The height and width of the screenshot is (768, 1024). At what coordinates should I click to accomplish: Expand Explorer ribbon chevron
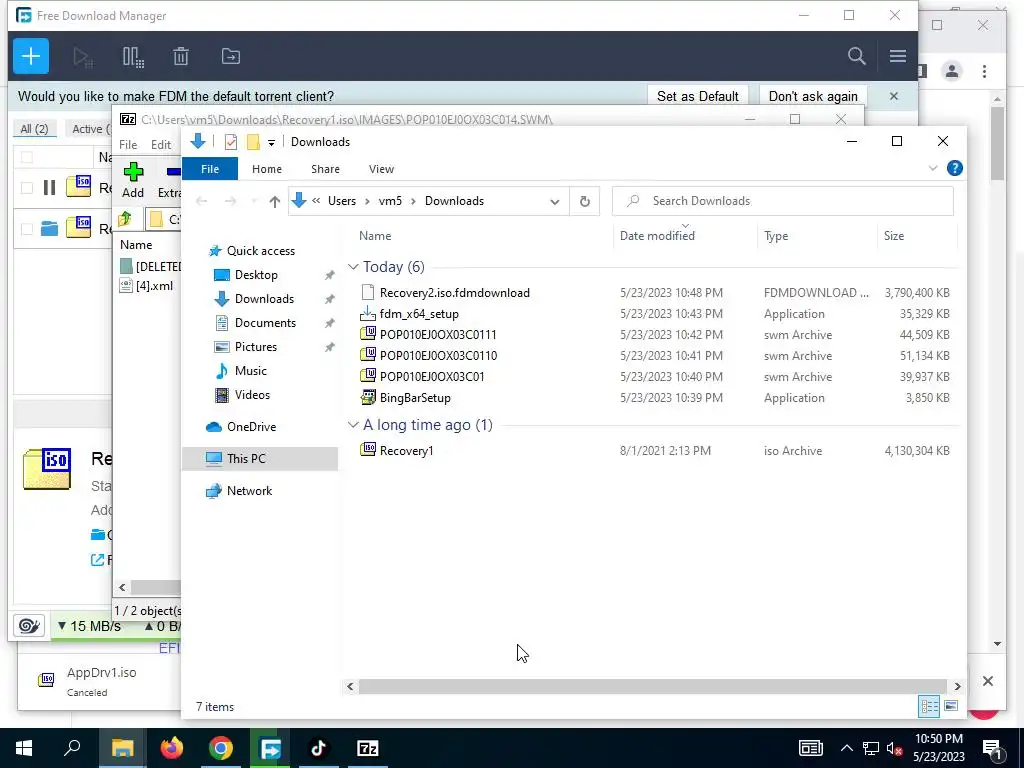click(933, 168)
